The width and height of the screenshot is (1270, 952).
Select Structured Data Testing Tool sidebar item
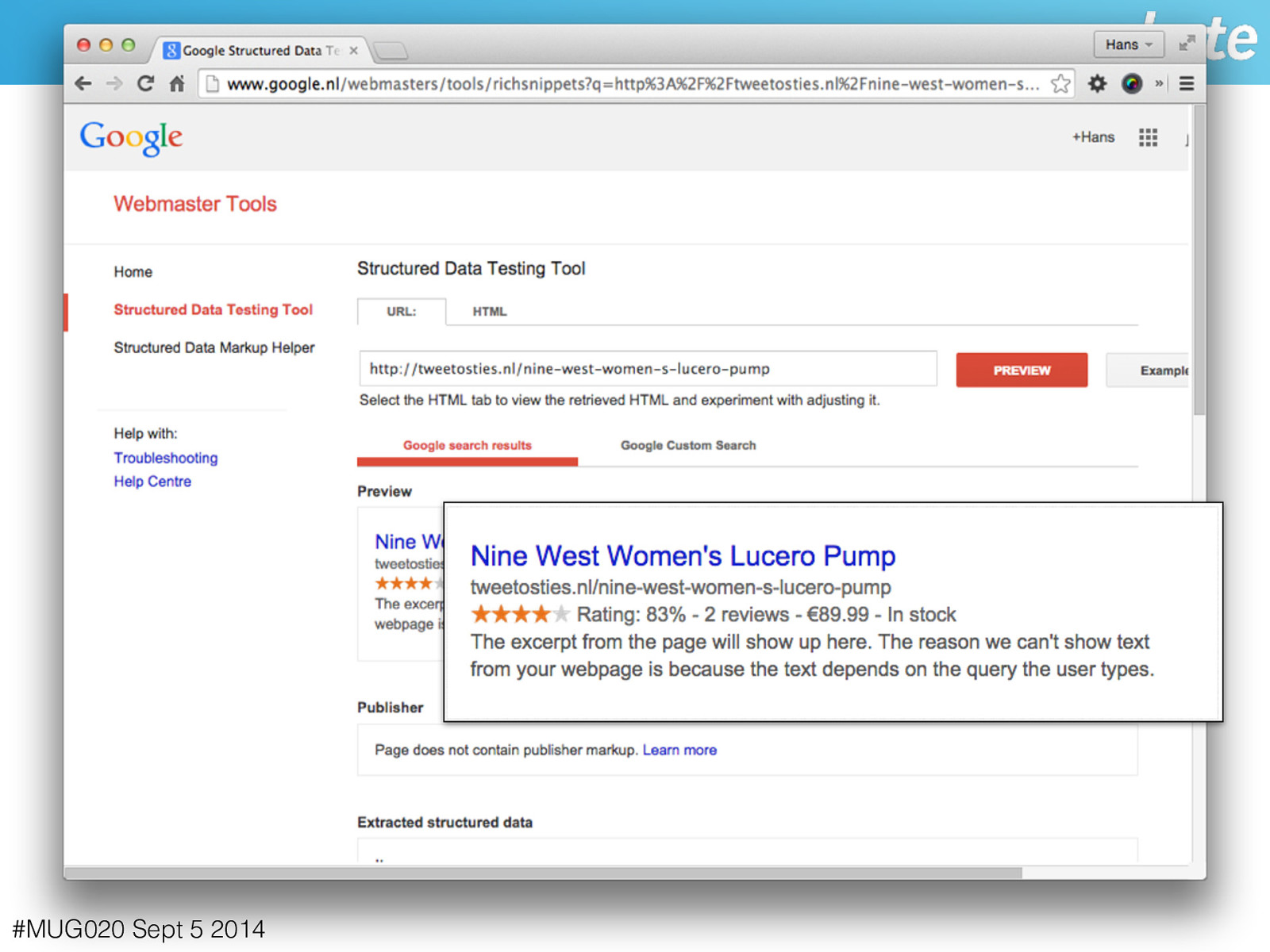coord(213,310)
